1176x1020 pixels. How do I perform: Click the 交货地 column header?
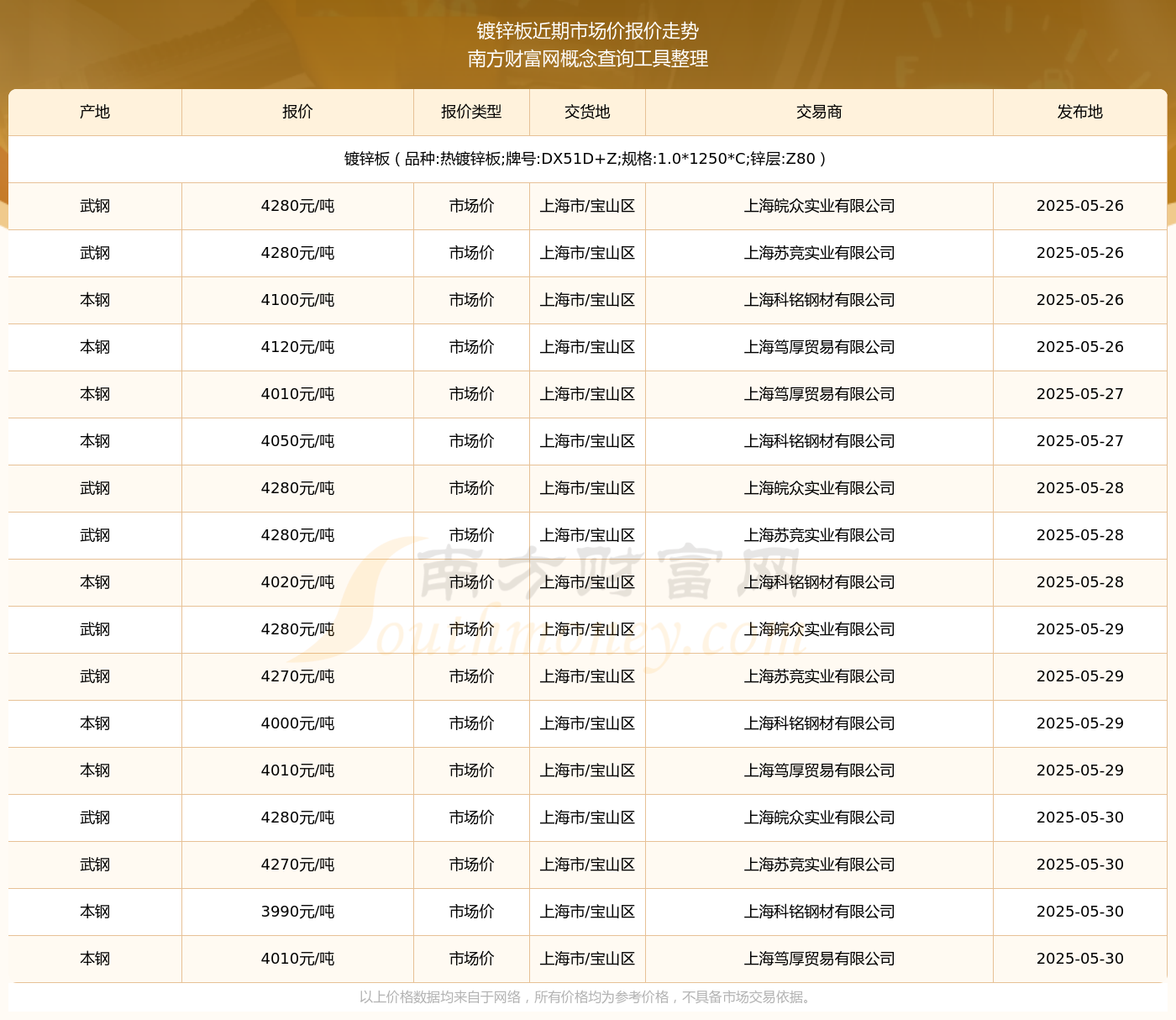[x=587, y=112]
